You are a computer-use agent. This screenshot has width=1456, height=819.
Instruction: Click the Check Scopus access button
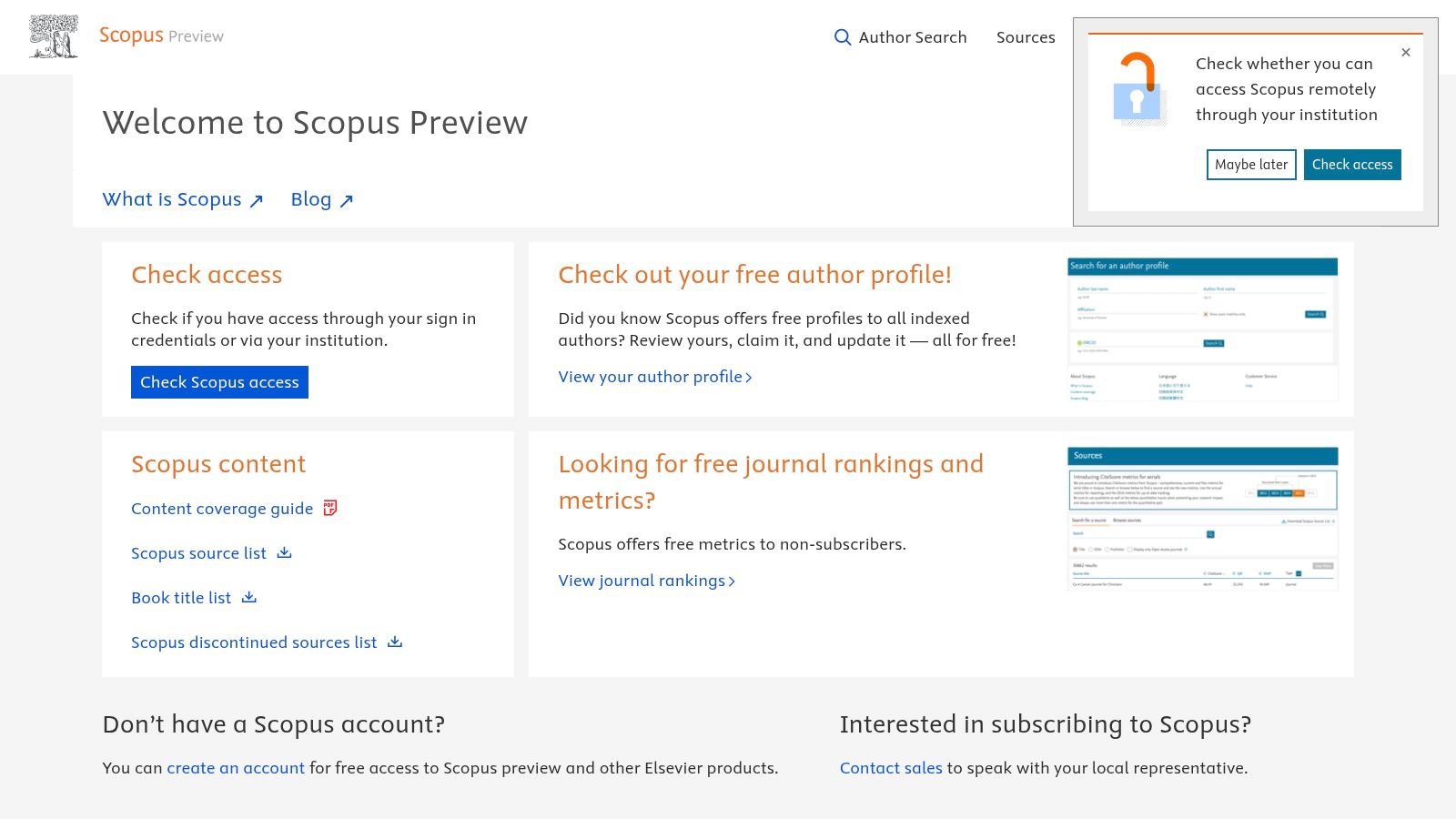coord(219,382)
